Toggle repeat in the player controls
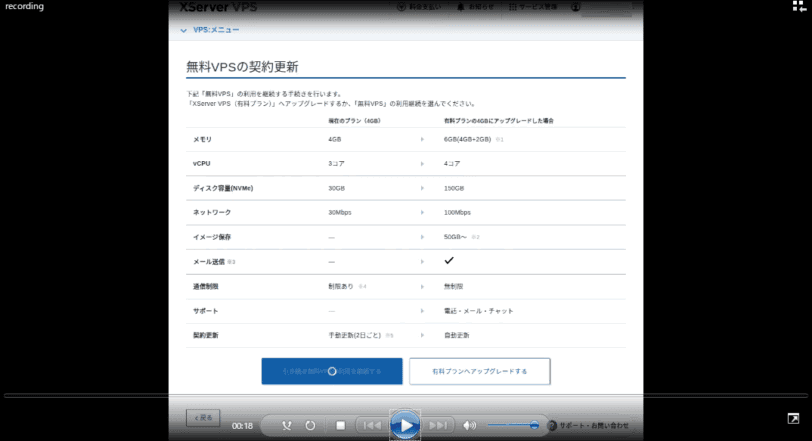 (310, 425)
